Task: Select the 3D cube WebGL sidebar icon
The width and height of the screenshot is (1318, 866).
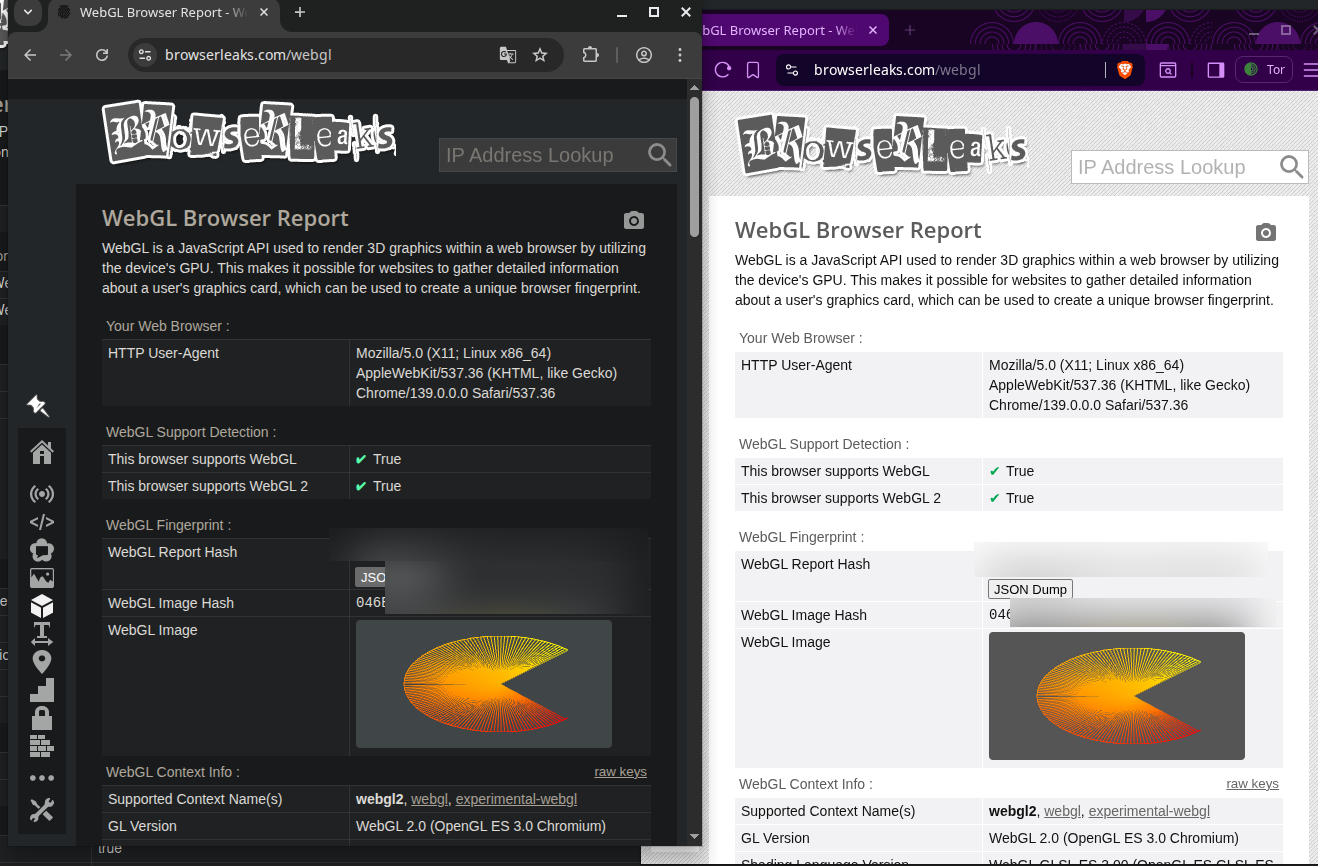Action: (x=42, y=606)
